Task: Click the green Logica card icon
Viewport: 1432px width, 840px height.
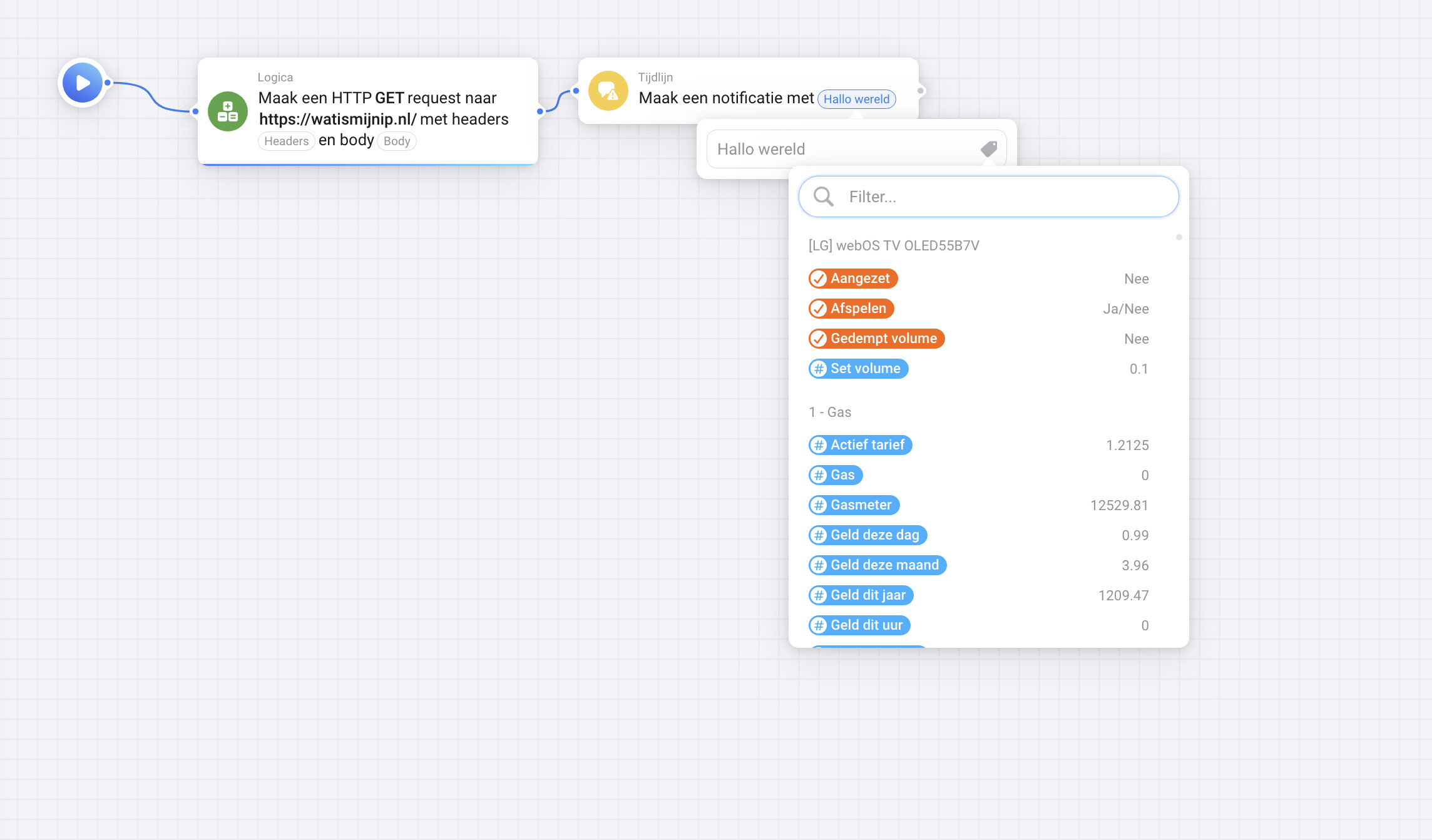Action: (228, 111)
